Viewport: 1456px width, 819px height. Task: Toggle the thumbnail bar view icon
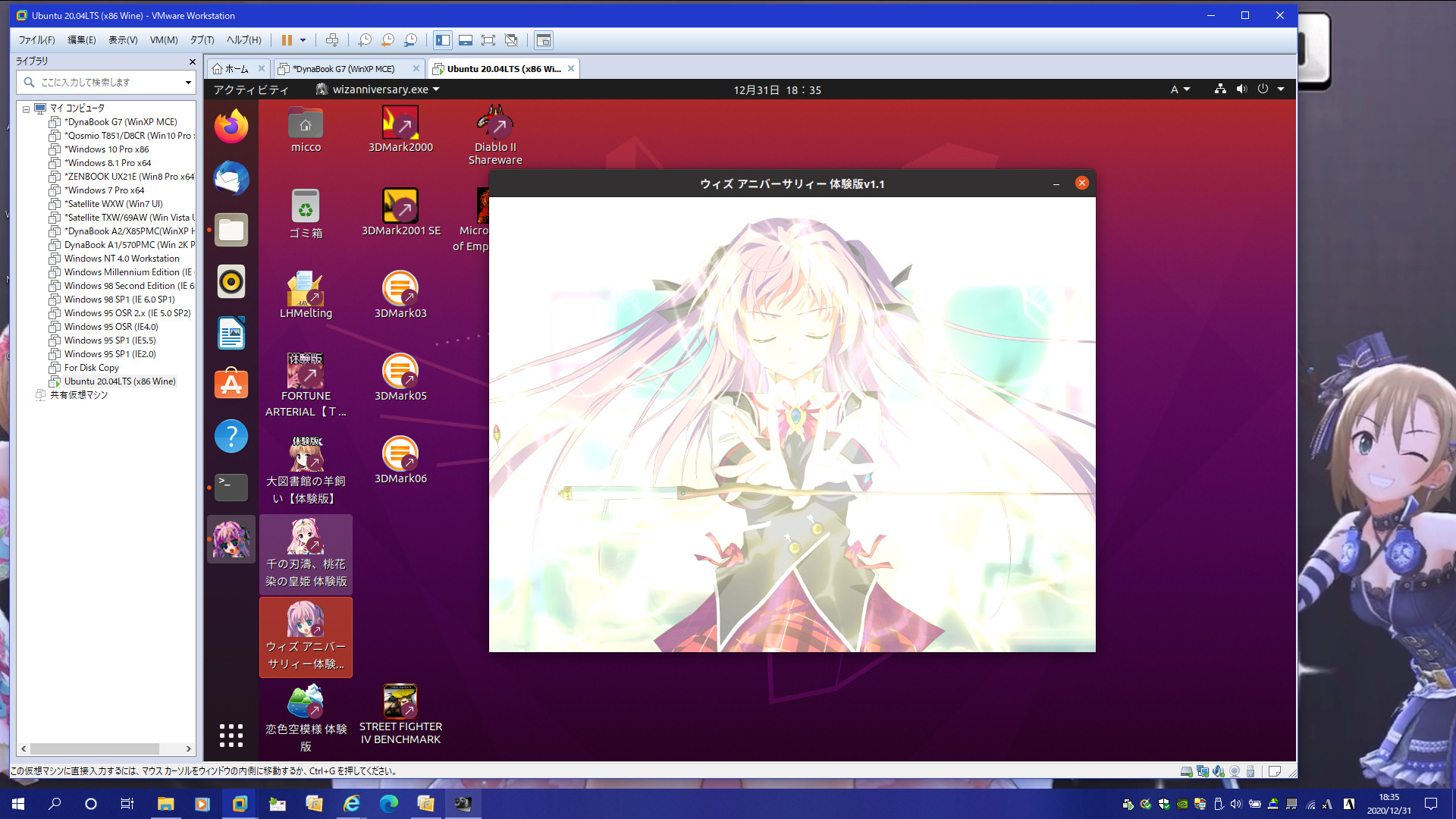(x=466, y=40)
